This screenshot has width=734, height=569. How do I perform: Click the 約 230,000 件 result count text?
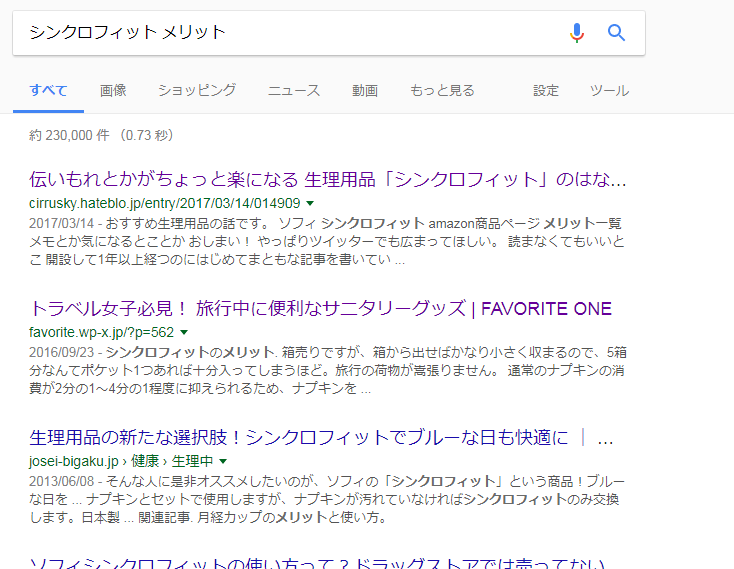(x=69, y=136)
